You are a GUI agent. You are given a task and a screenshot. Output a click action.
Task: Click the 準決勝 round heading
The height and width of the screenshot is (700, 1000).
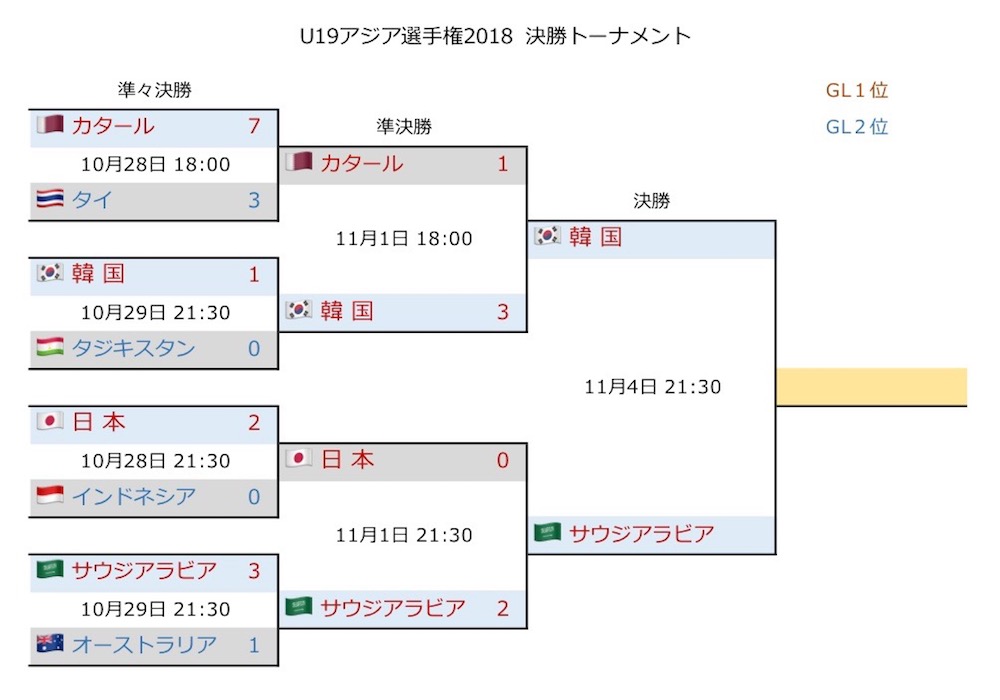coord(404,126)
